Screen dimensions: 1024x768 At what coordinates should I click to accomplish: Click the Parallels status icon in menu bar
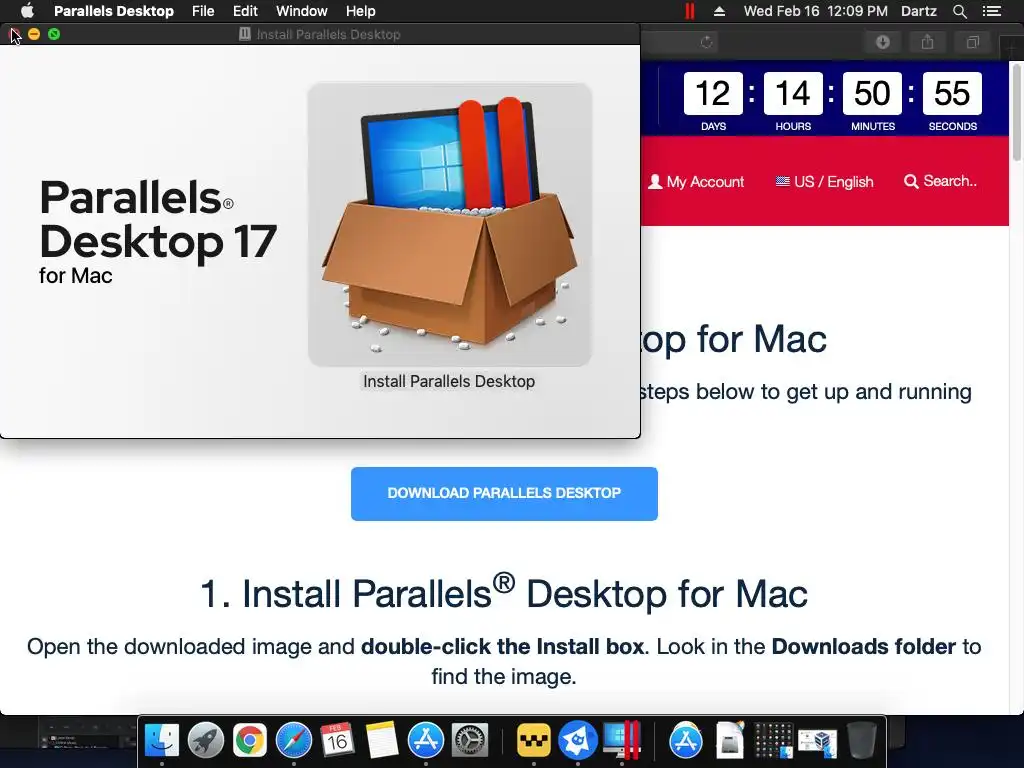coord(690,11)
